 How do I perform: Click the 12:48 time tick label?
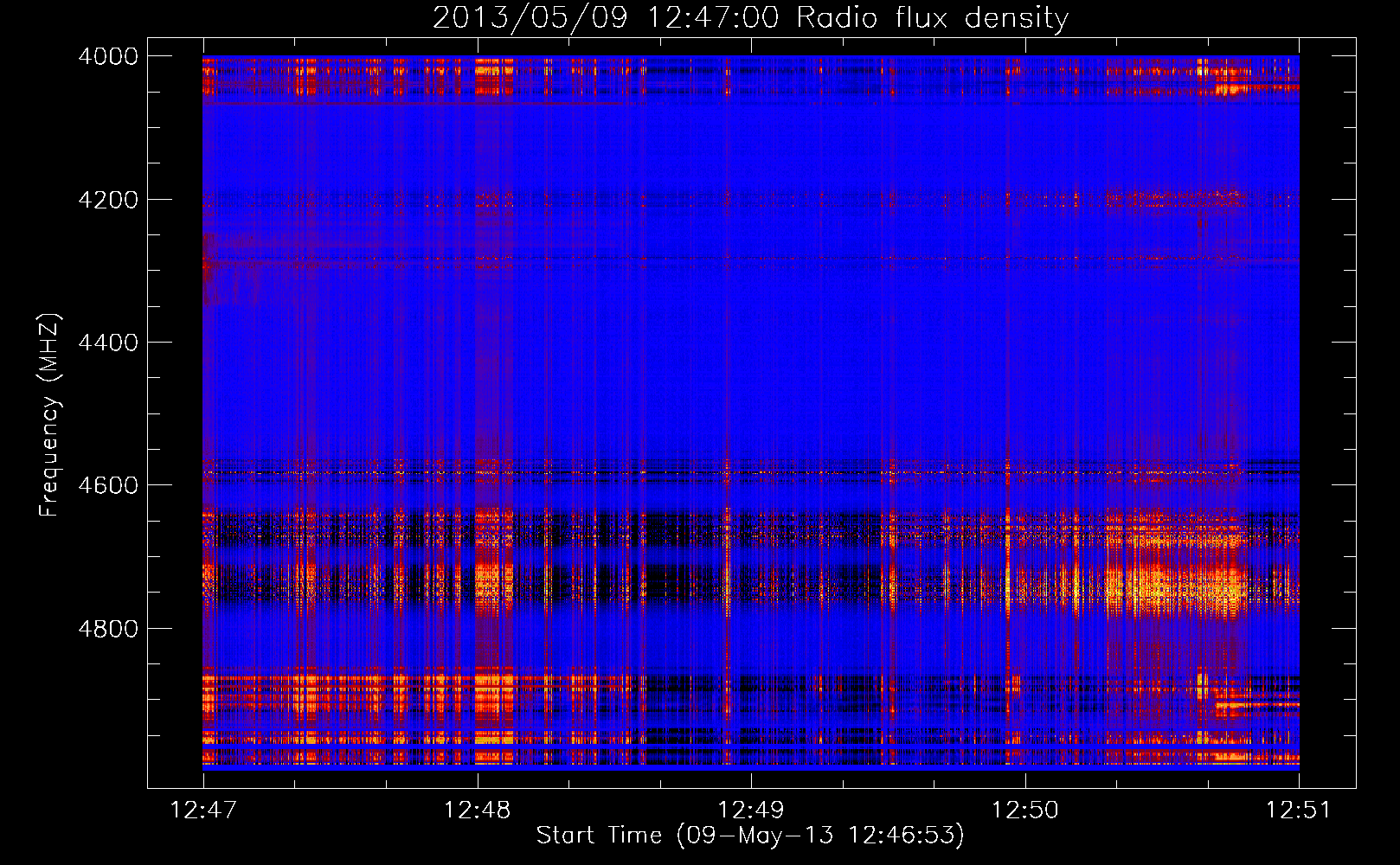coord(477,811)
